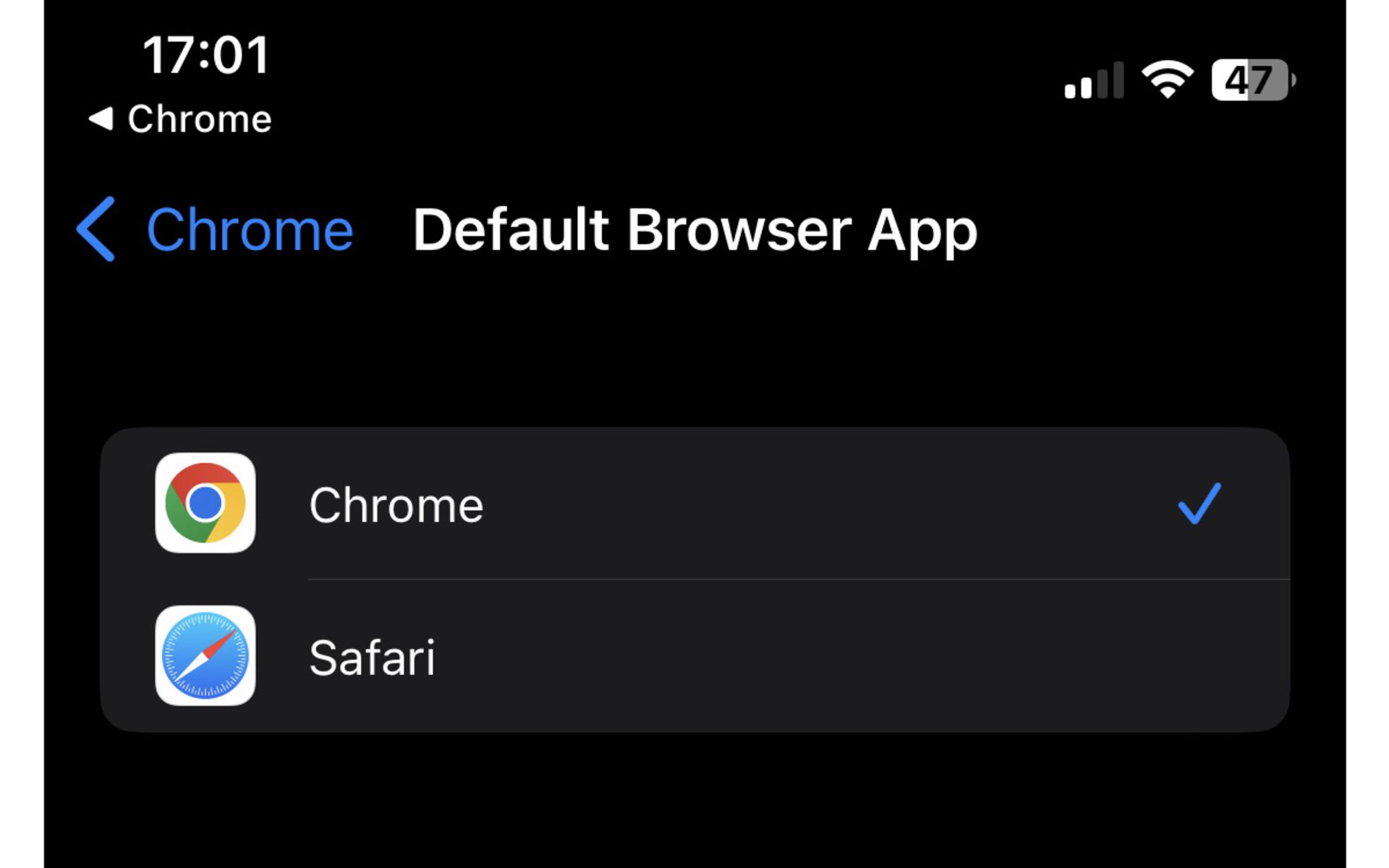Return to Chrome app via status bar breadcrumb
Viewport: 1389px width, 868px height.
tap(199, 119)
